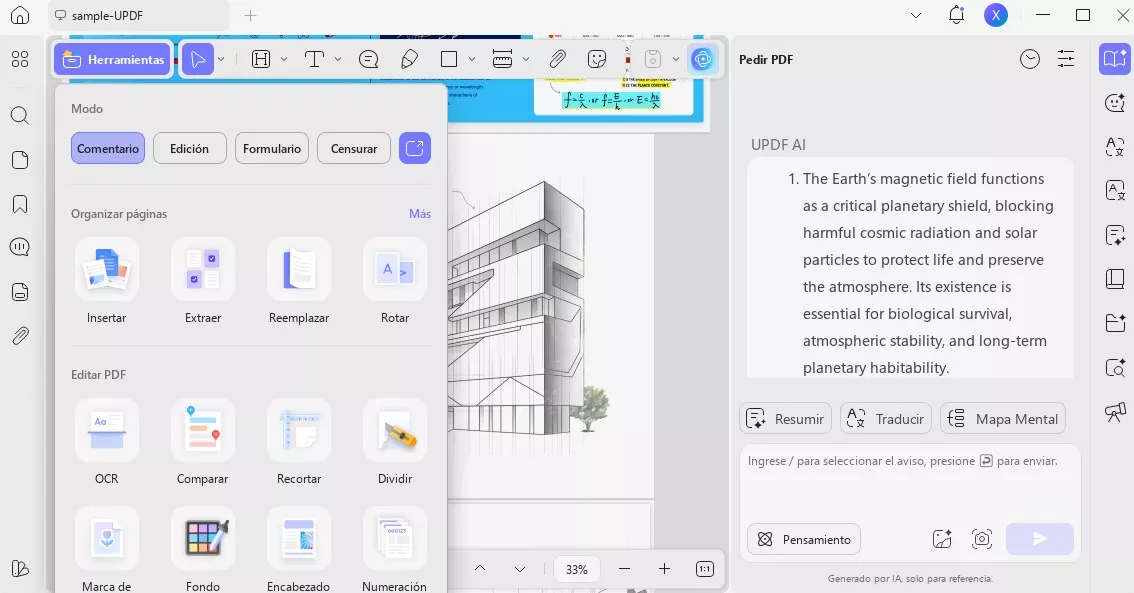The width and height of the screenshot is (1134, 593).
Task: Expand dropdown next to rectangle shape tool
Action: pos(472,59)
